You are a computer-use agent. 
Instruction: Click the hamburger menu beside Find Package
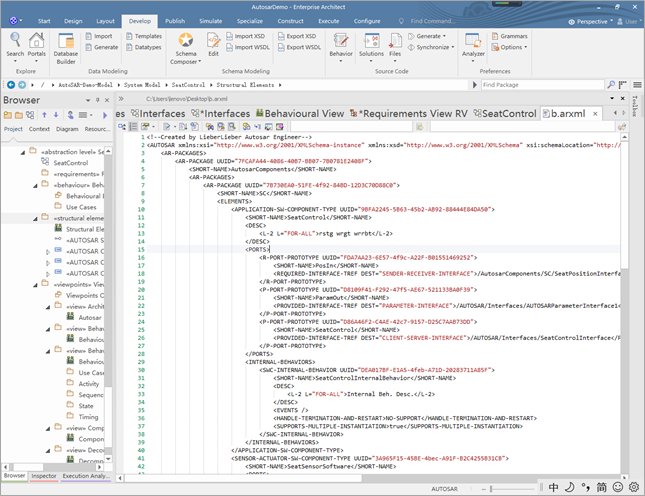click(637, 85)
